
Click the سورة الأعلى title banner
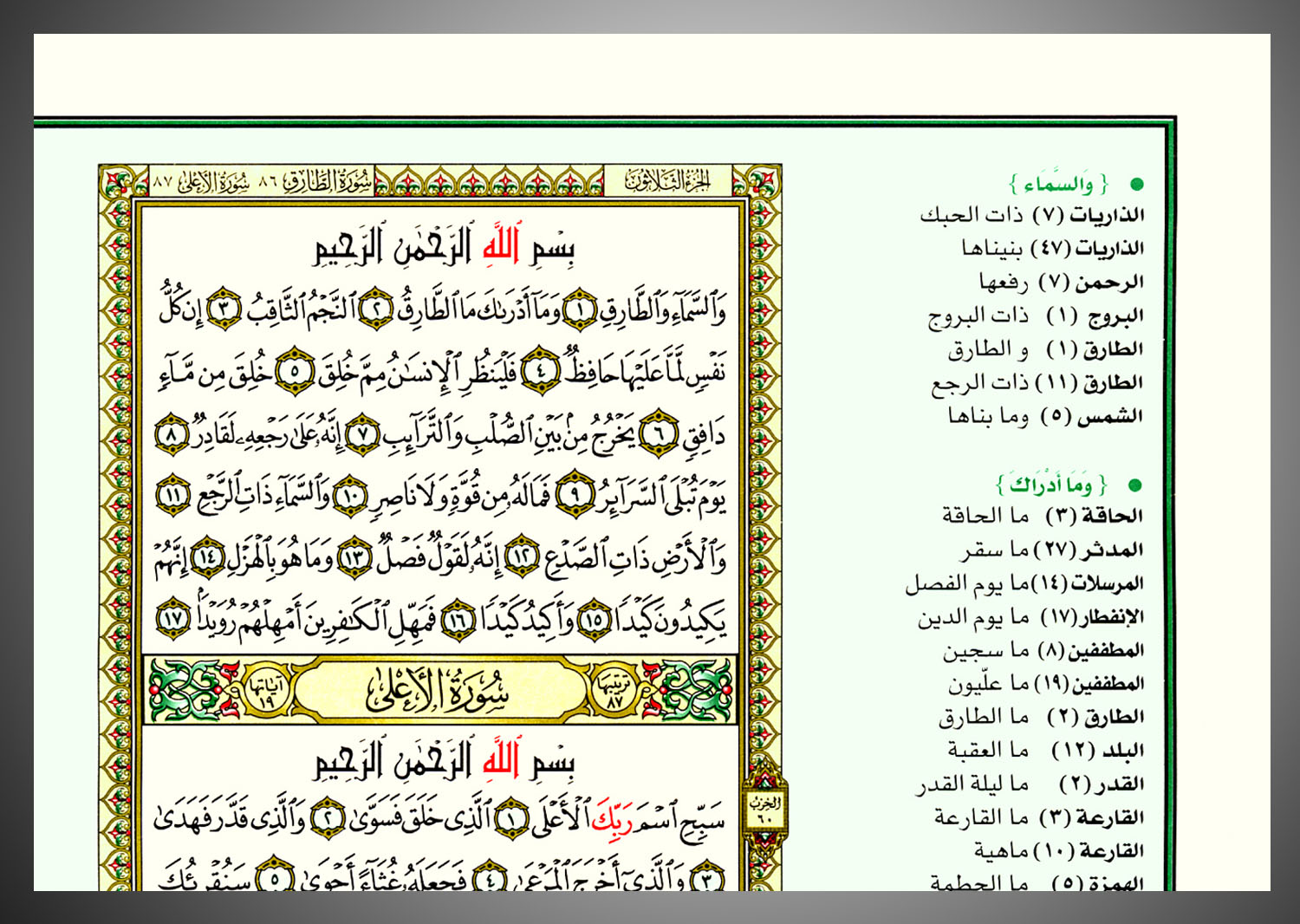(x=439, y=691)
